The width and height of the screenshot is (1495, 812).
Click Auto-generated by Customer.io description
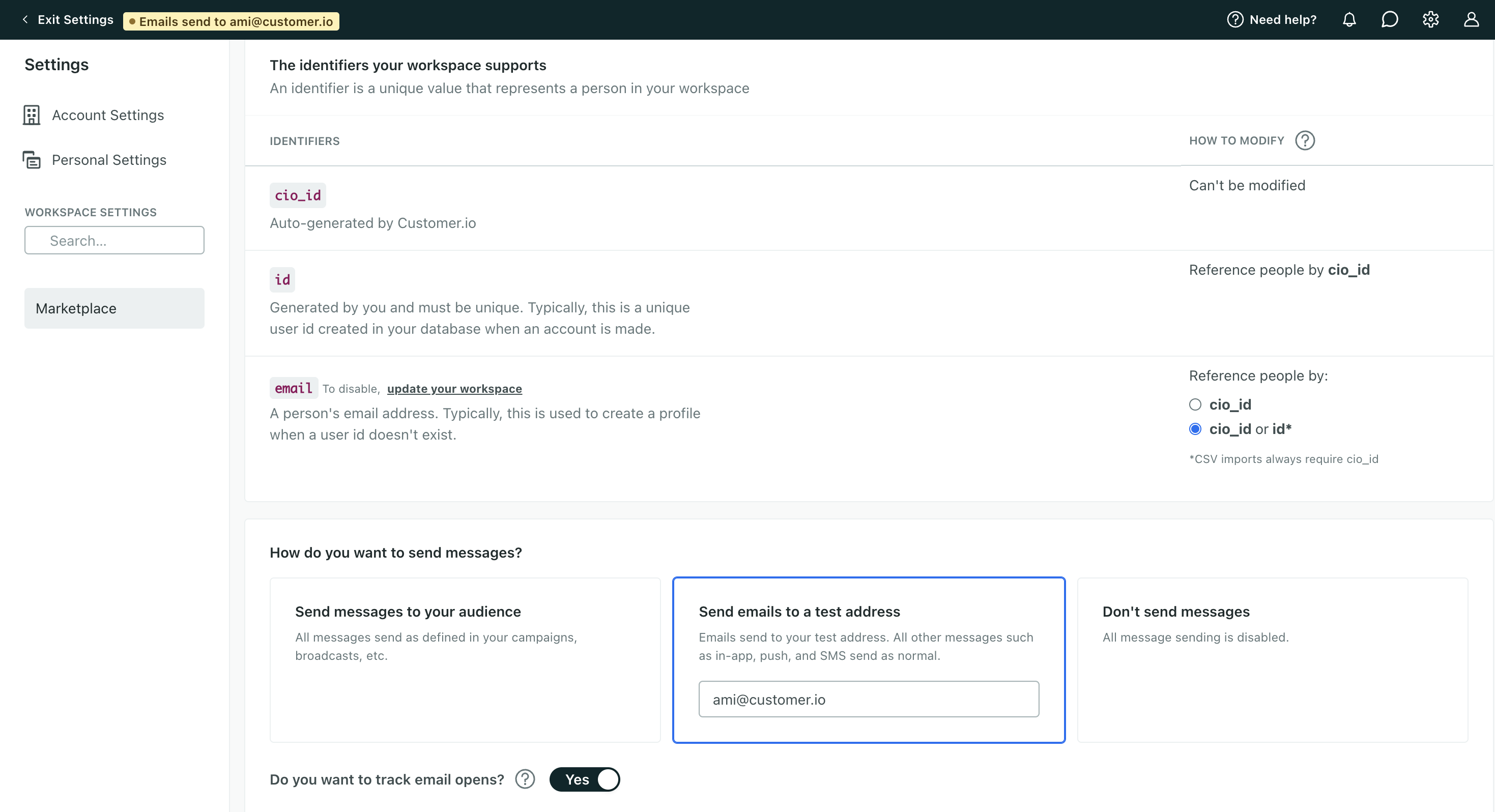click(x=372, y=223)
